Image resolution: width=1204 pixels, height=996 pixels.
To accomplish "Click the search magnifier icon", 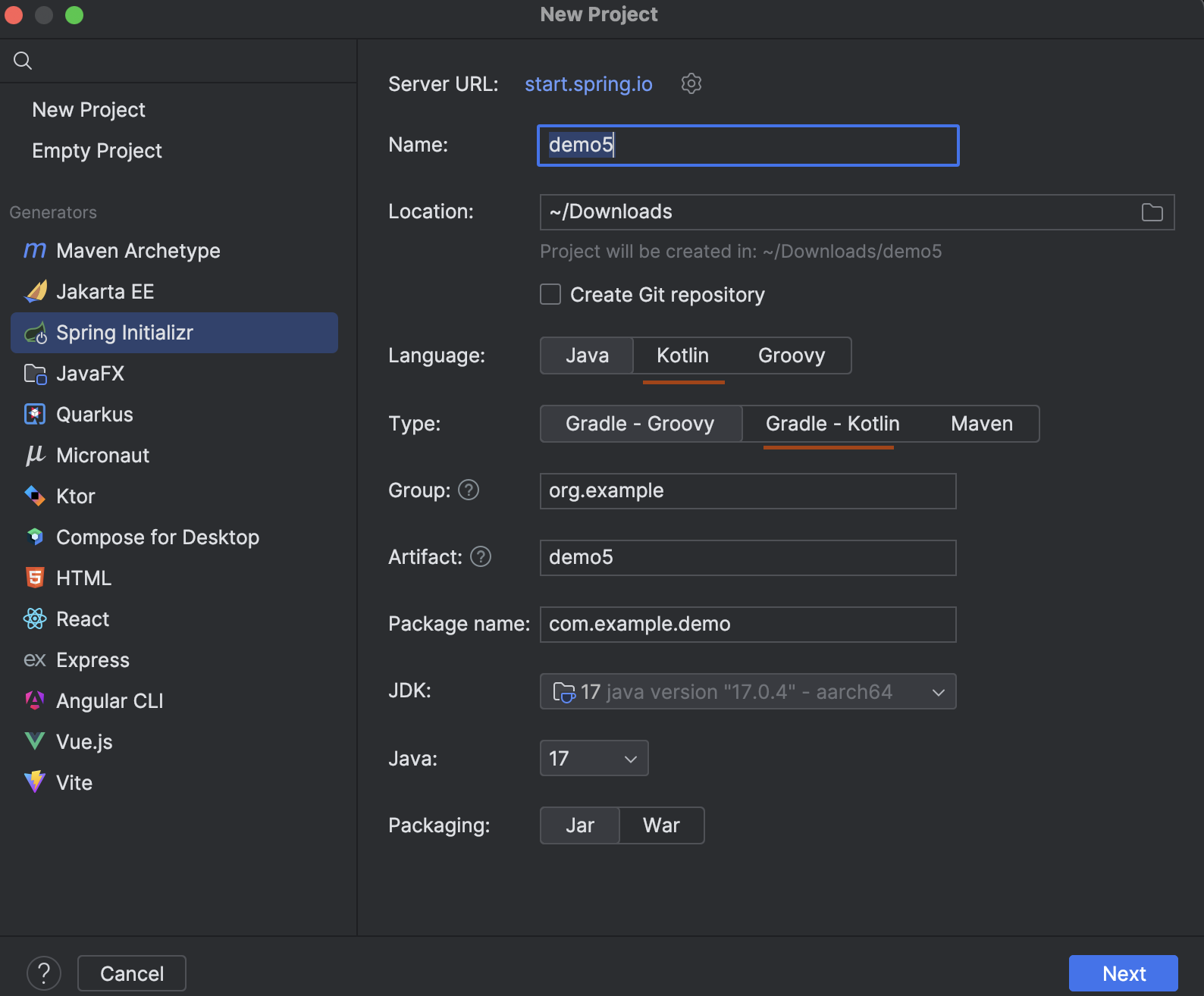I will [23, 61].
